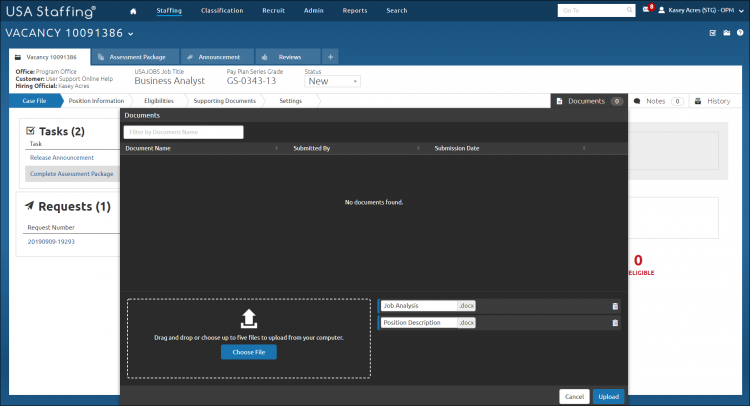The image size is (750, 406).
Task: Open the Staffing menu
Action: coord(169,11)
